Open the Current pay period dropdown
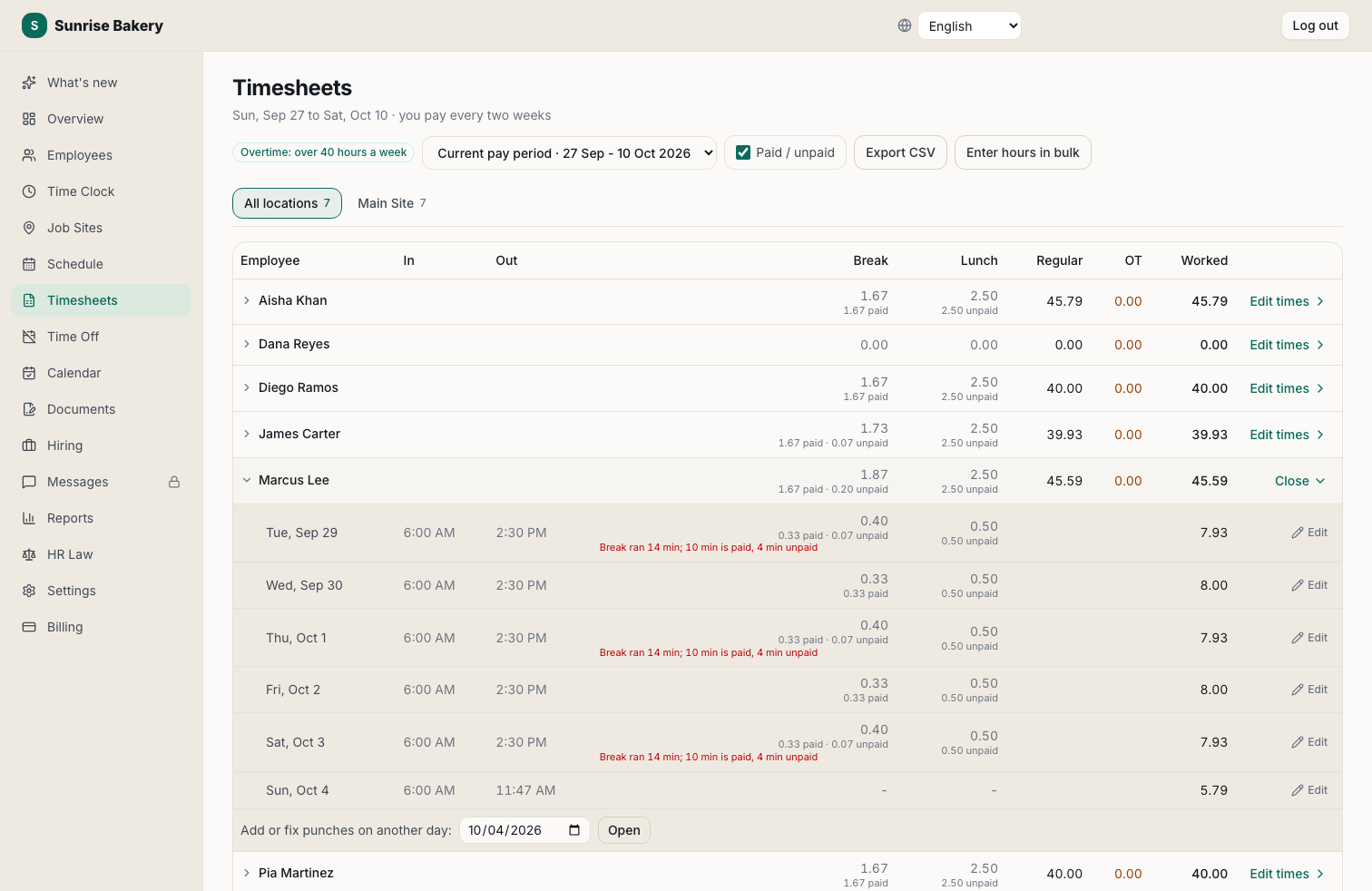The image size is (1372, 891). 569,152
